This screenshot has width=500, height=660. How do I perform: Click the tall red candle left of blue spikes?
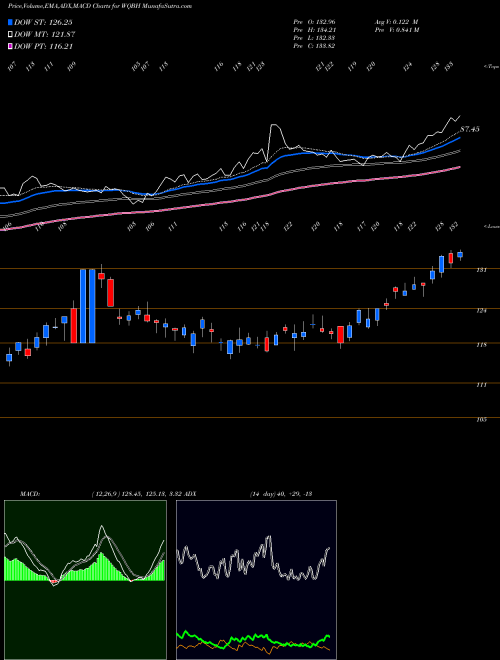[74, 326]
